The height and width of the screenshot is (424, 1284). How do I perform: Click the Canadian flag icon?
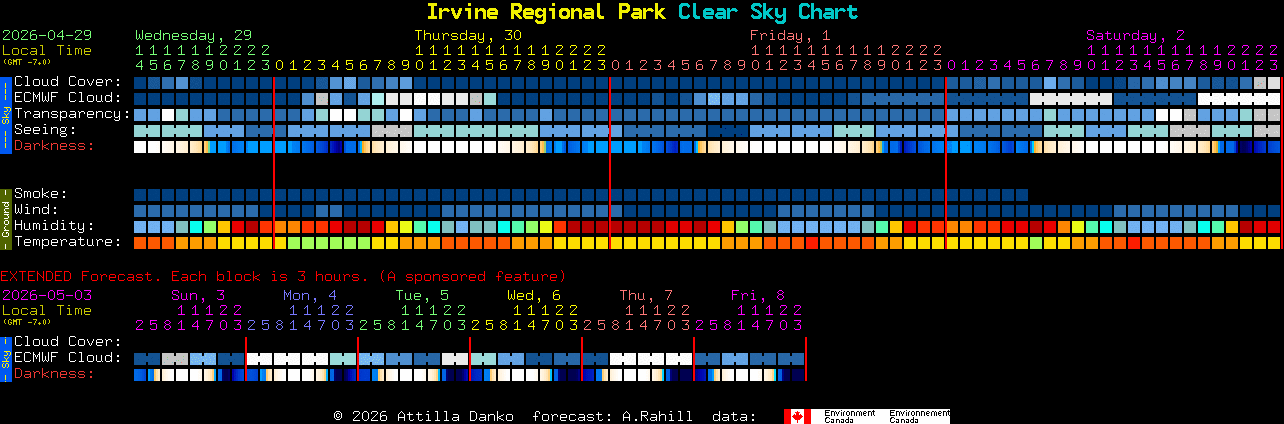pos(797,416)
